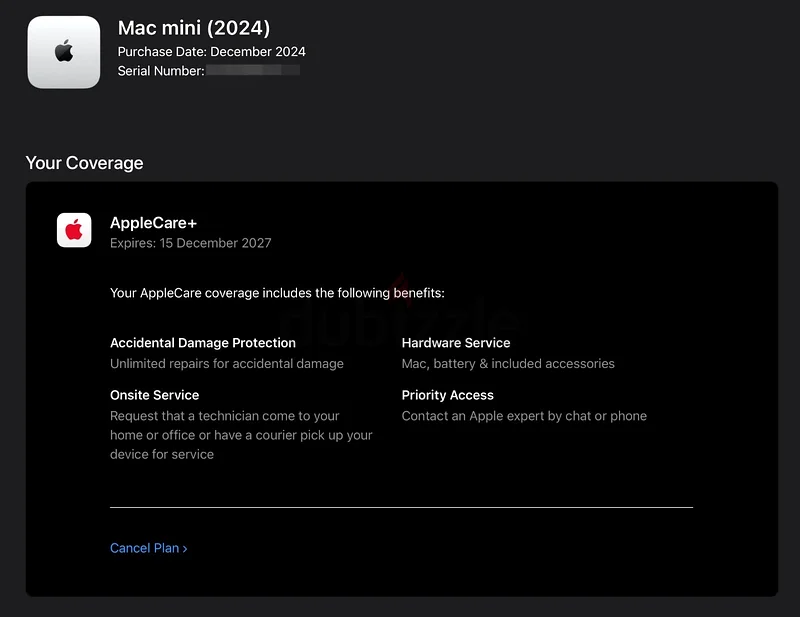This screenshot has height=617, width=800.
Task: Click the red AppleCare+ logo icon
Action: pos(74,230)
